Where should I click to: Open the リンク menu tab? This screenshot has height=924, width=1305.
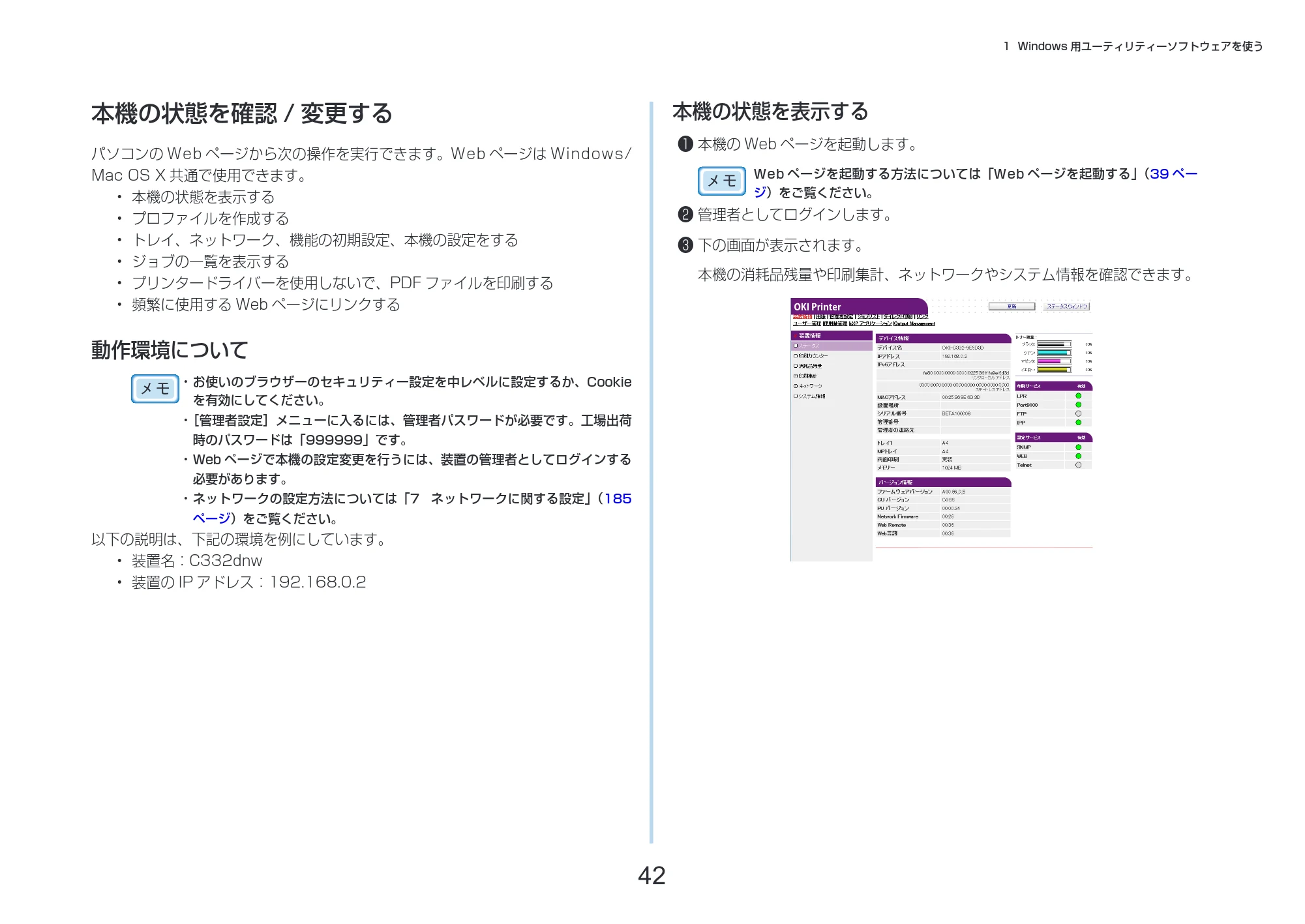point(922,316)
